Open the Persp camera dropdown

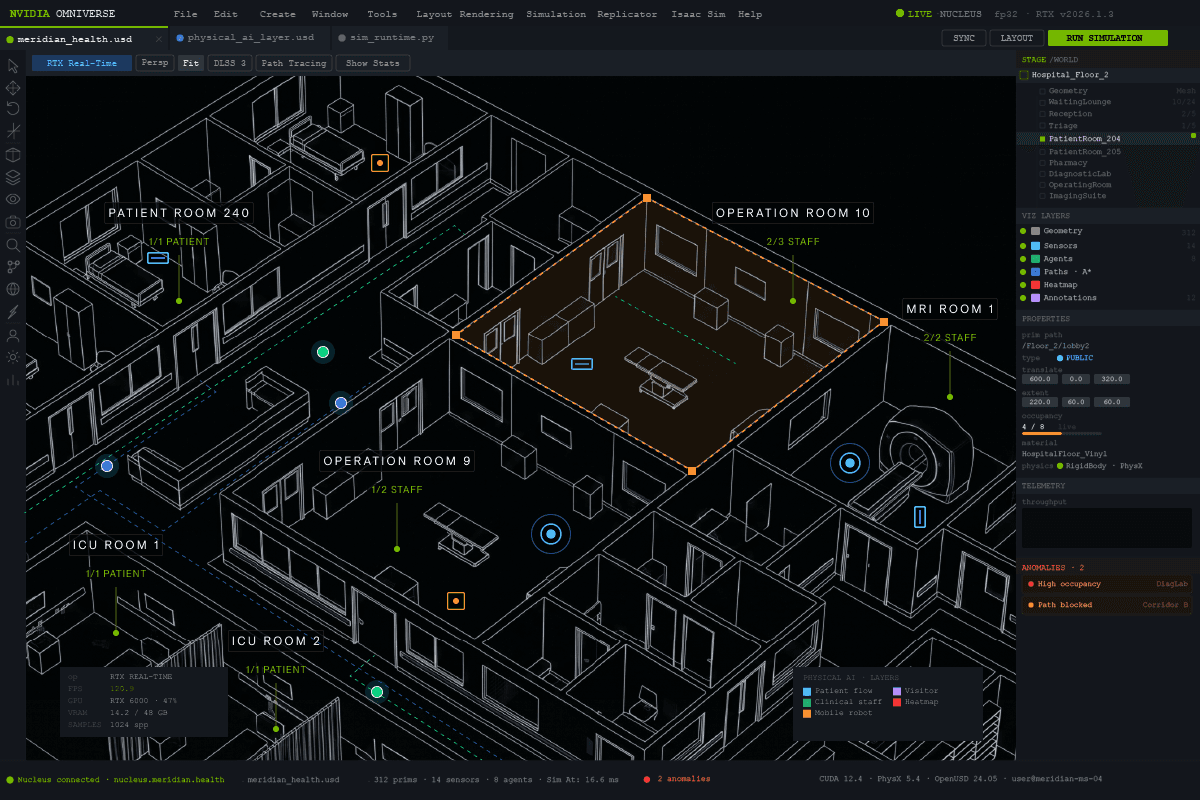pyautogui.click(x=155, y=63)
